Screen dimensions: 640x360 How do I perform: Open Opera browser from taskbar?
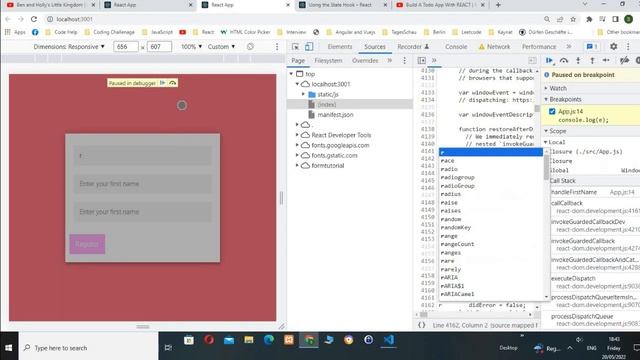pyautogui.click(x=209, y=340)
